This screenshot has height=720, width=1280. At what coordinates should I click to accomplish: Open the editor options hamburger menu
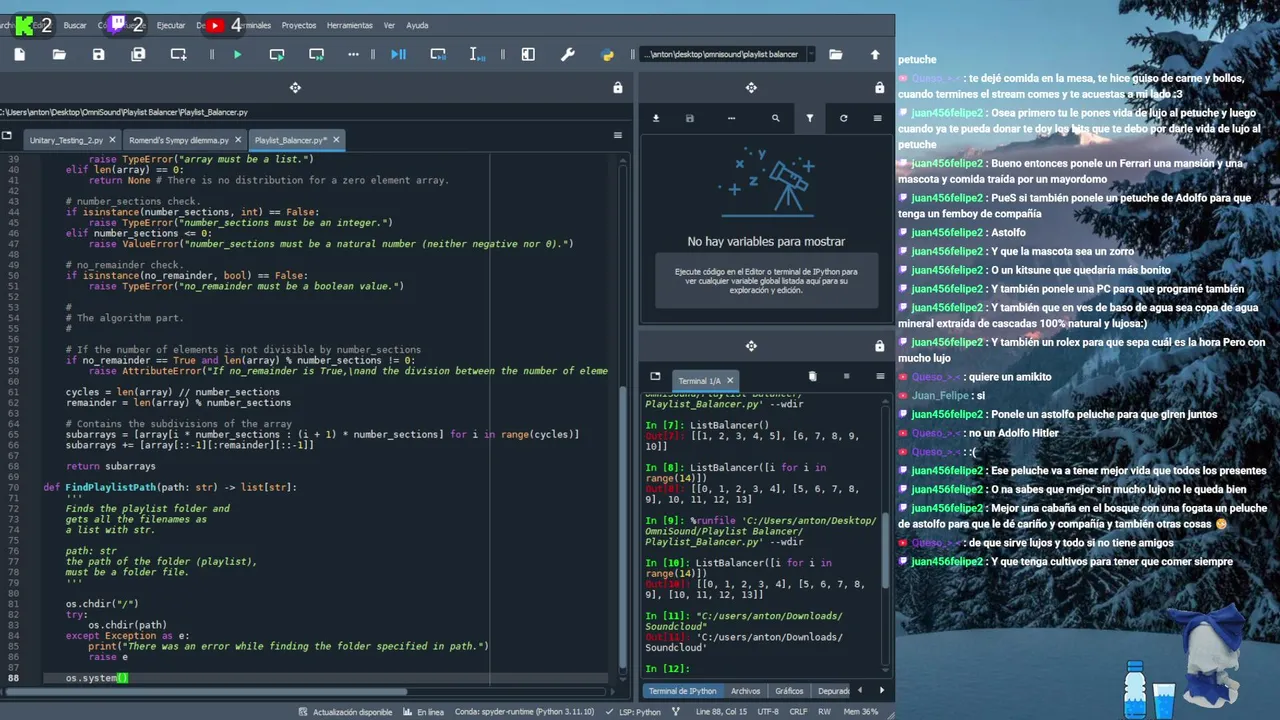pos(617,135)
